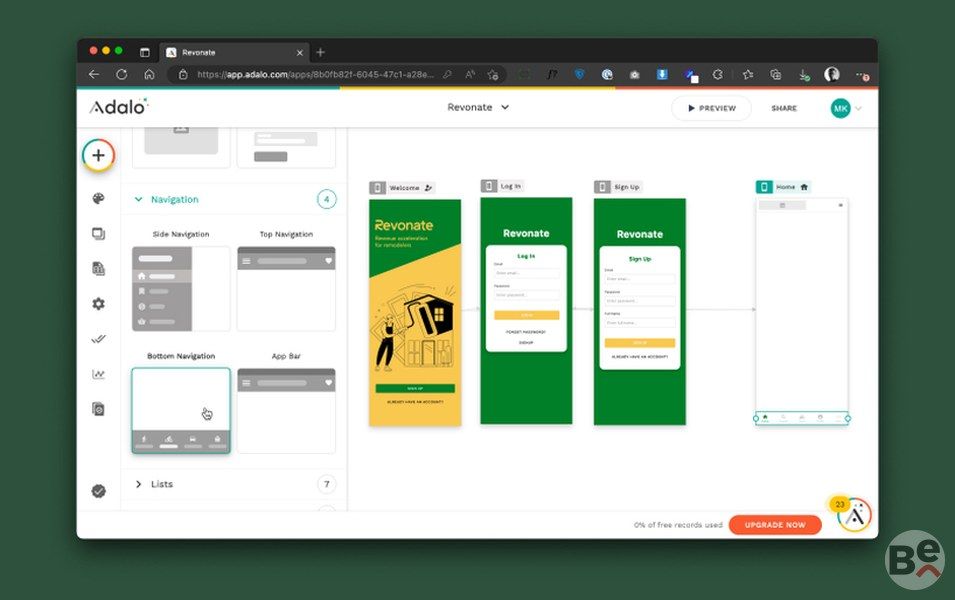Select the Bottom Navigation component thumbnail
Viewport: 955px width, 600px height.
181,411
